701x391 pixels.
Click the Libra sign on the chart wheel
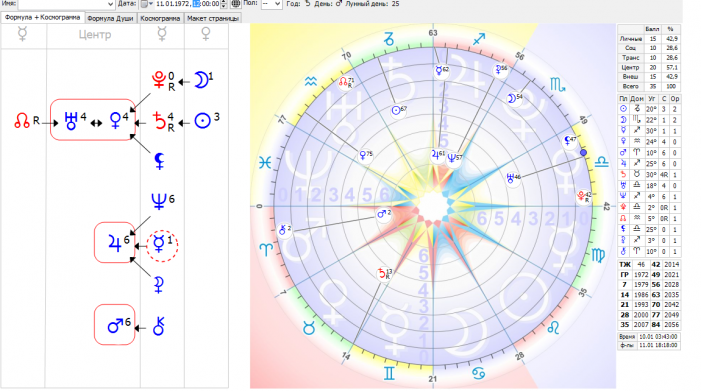(602, 162)
